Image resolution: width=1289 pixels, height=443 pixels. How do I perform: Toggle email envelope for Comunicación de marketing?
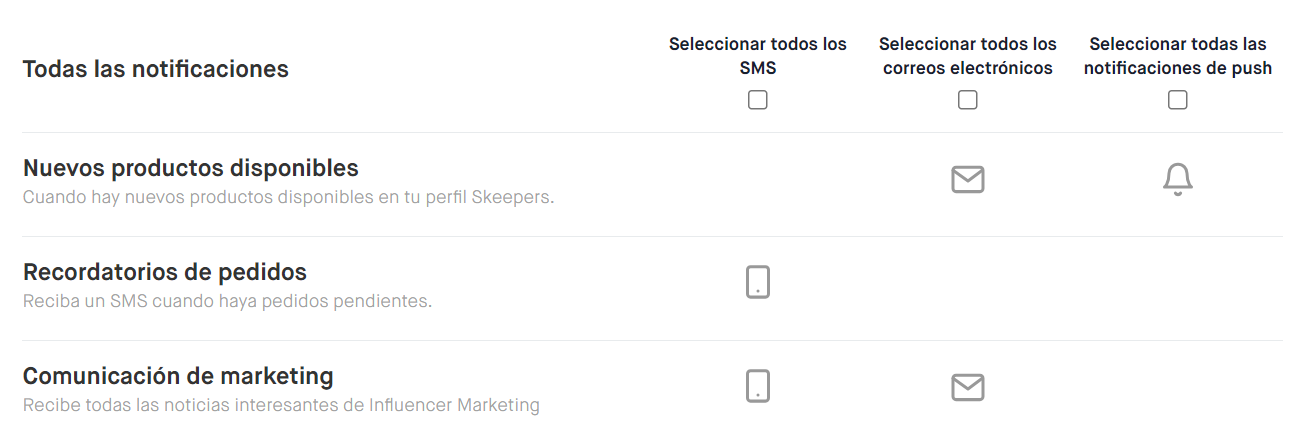(x=967, y=387)
